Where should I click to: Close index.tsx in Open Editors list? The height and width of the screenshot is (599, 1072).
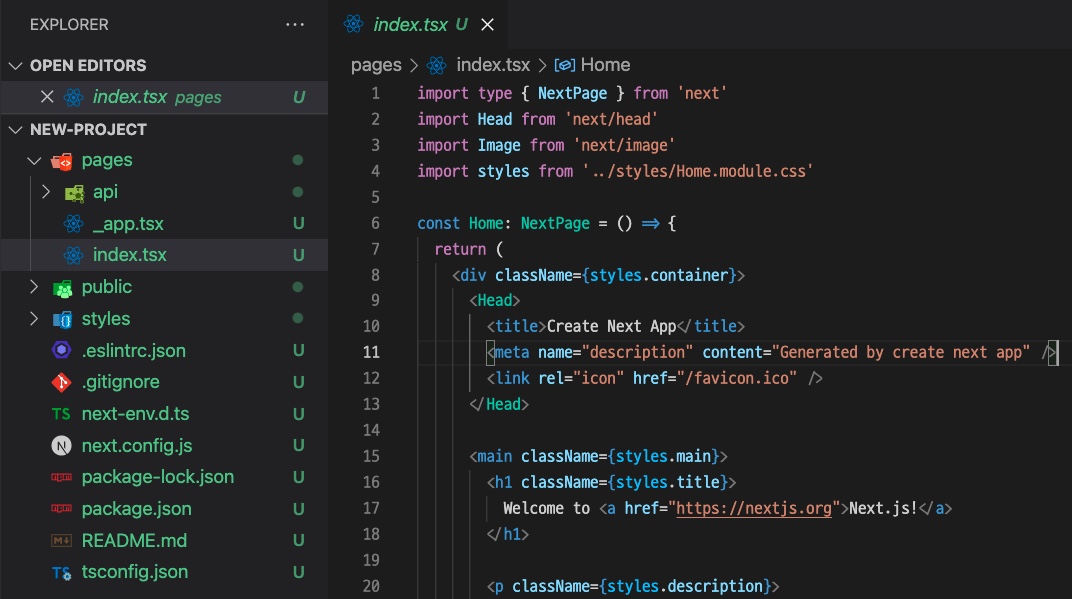[x=47, y=97]
